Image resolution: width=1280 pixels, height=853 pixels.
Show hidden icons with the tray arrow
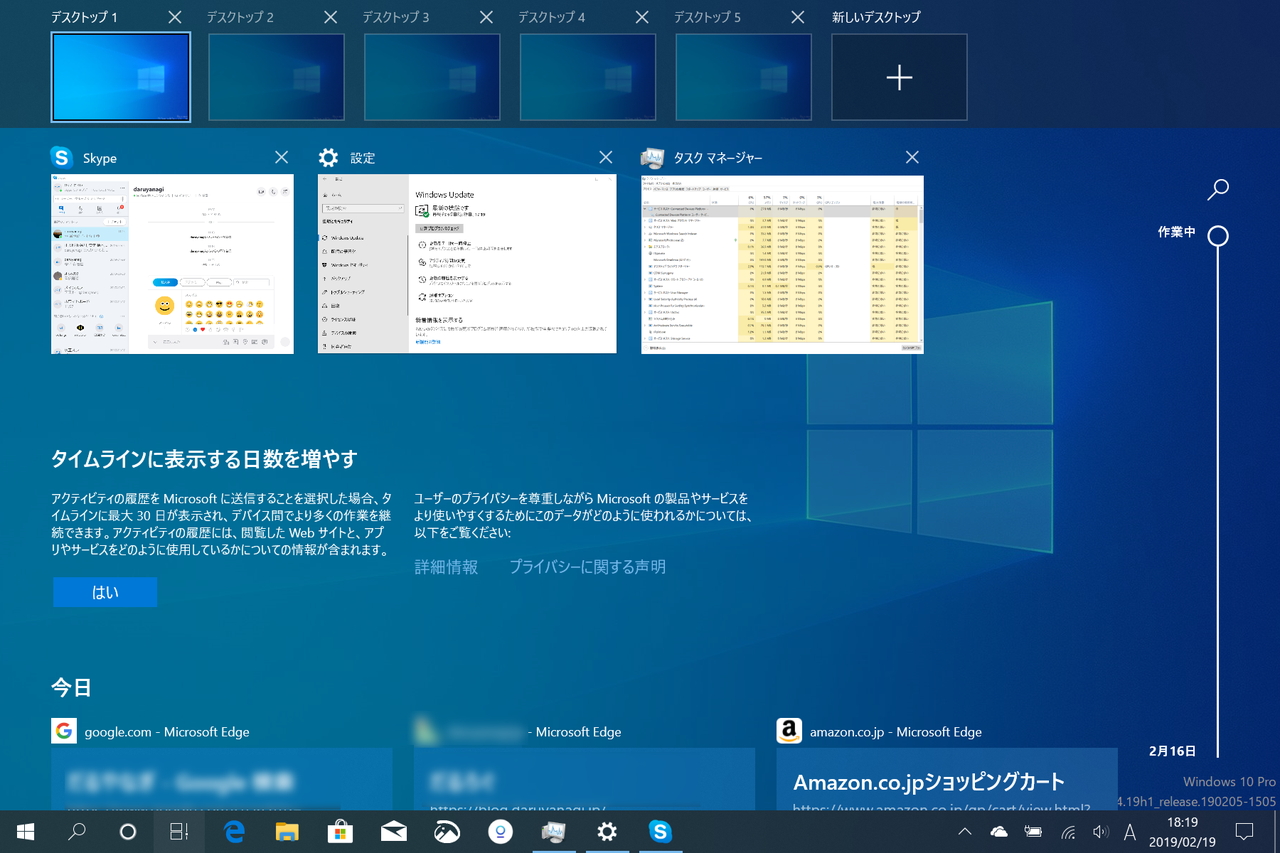click(x=964, y=831)
